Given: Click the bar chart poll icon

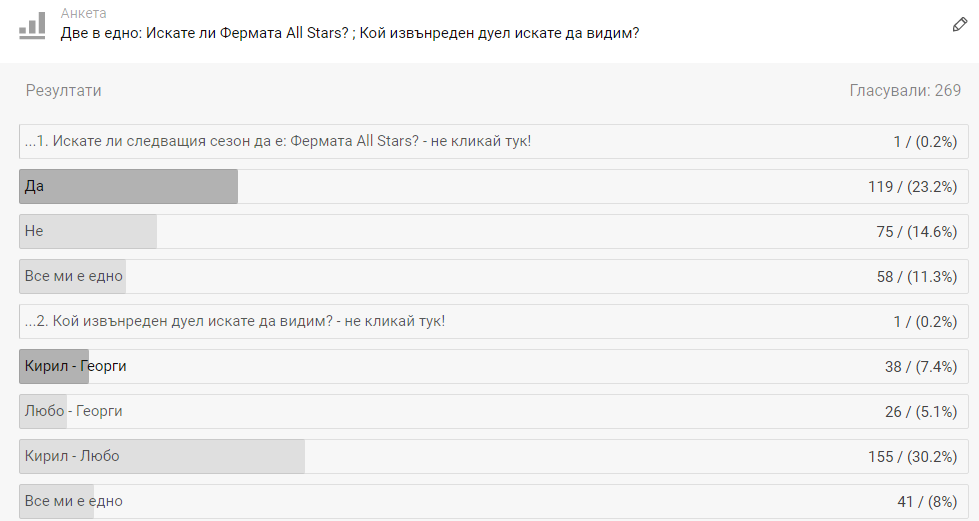Looking at the screenshot, I should tap(32, 26).
